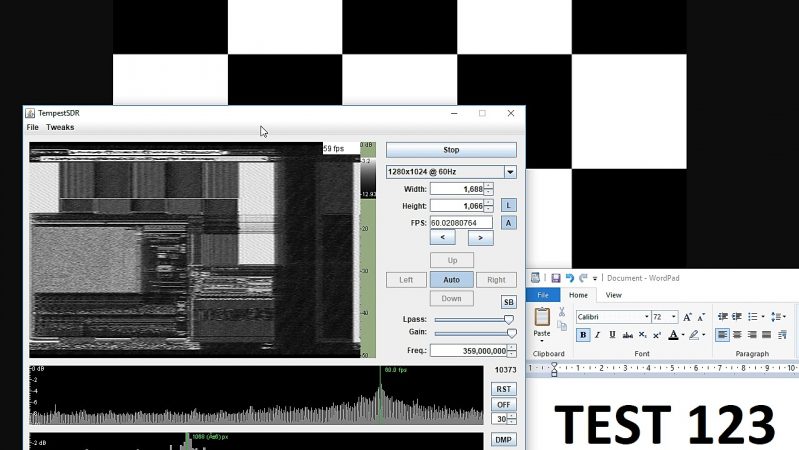Open the Calibri font family dropdown
Image resolution: width=799 pixels, height=450 pixels.
point(645,317)
